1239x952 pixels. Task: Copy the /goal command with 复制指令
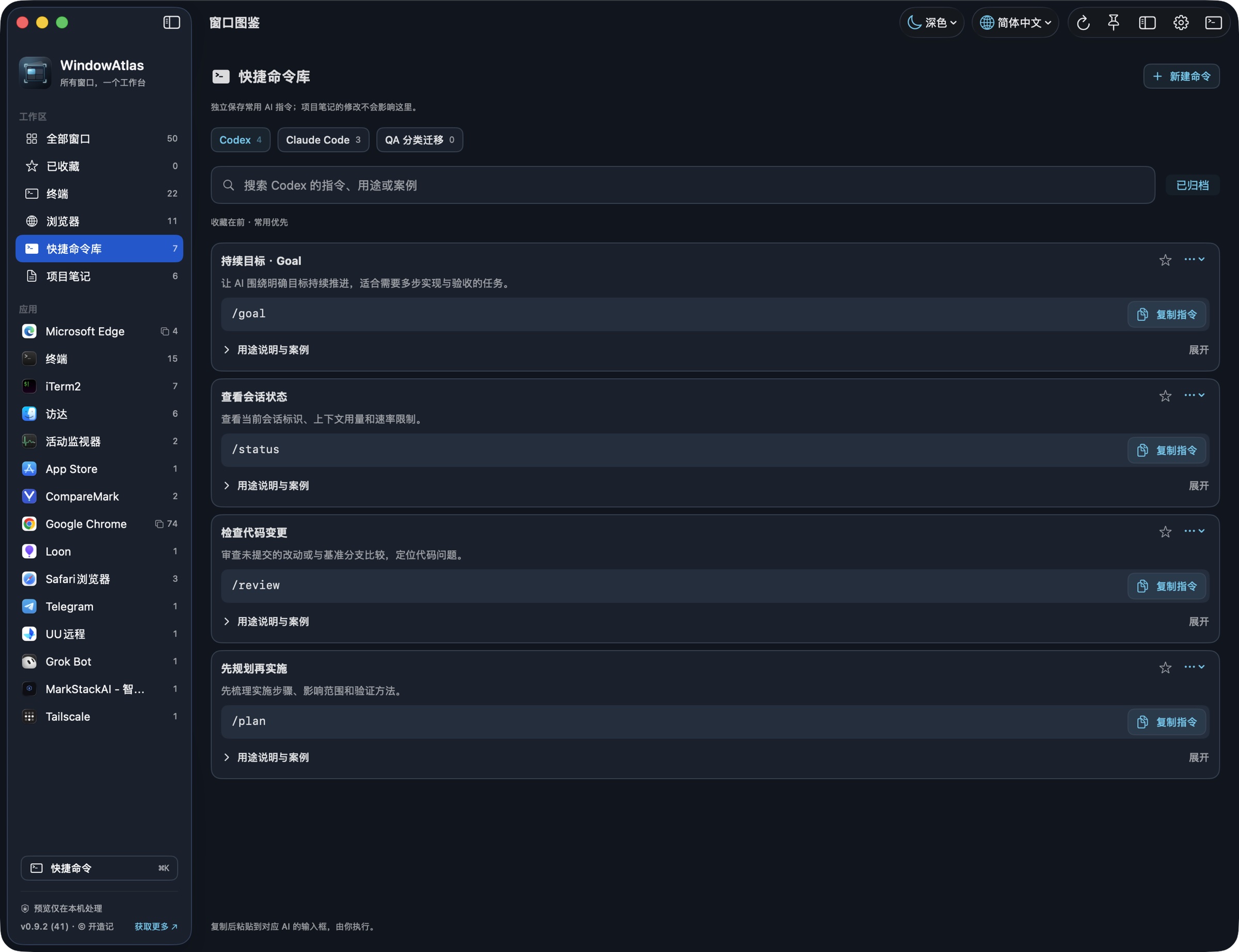(x=1166, y=315)
